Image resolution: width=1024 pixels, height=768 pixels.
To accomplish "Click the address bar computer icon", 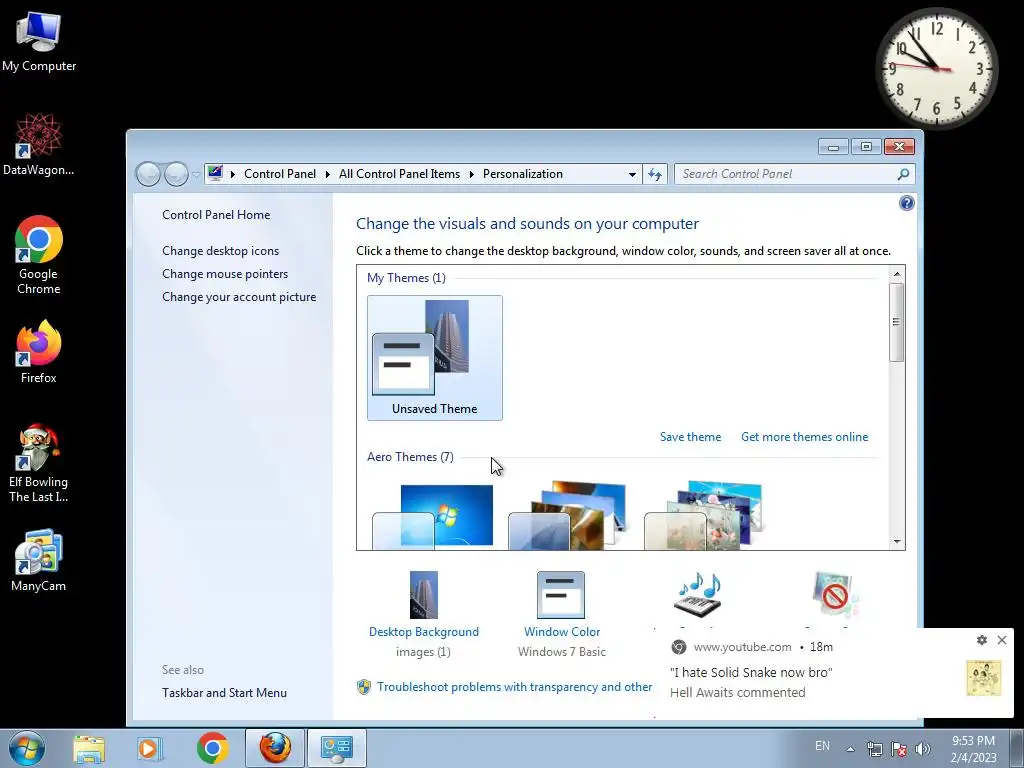I will [215, 173].
